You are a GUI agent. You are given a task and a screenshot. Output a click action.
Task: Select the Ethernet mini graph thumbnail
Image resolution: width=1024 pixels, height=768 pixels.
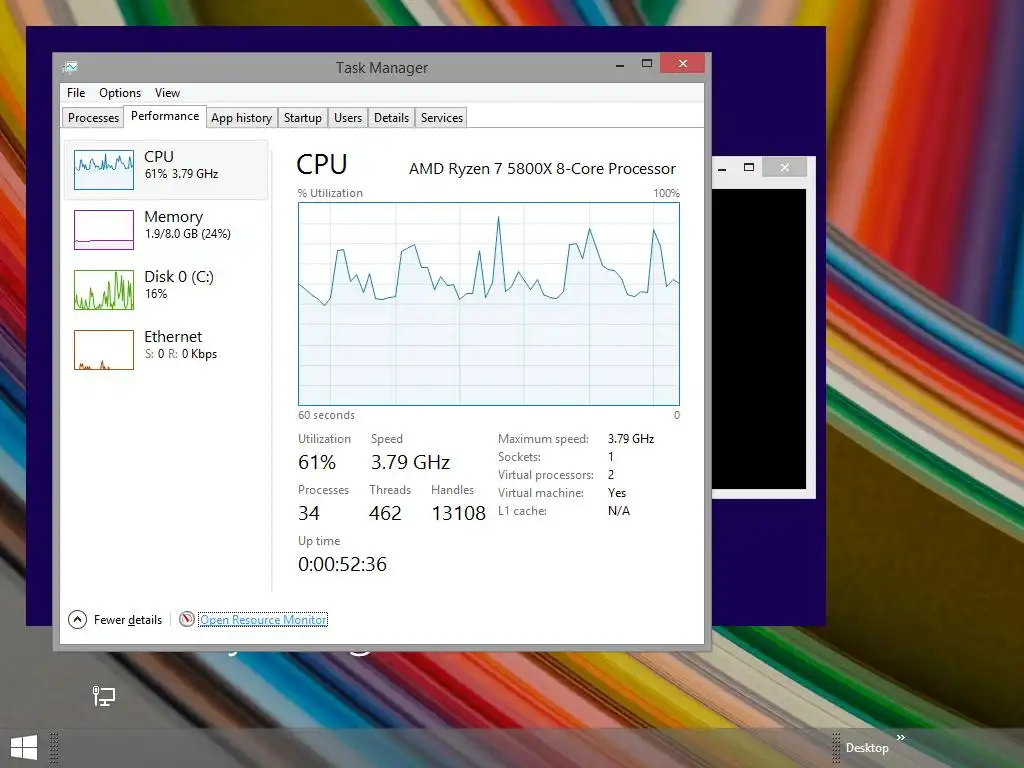click(104, 350)
